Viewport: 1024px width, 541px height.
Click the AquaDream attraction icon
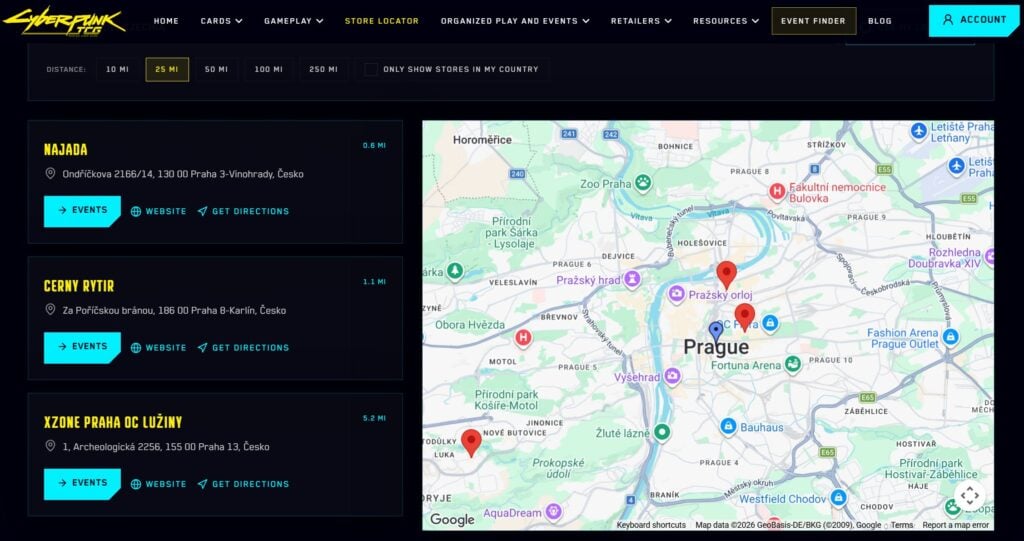[554, 510]
